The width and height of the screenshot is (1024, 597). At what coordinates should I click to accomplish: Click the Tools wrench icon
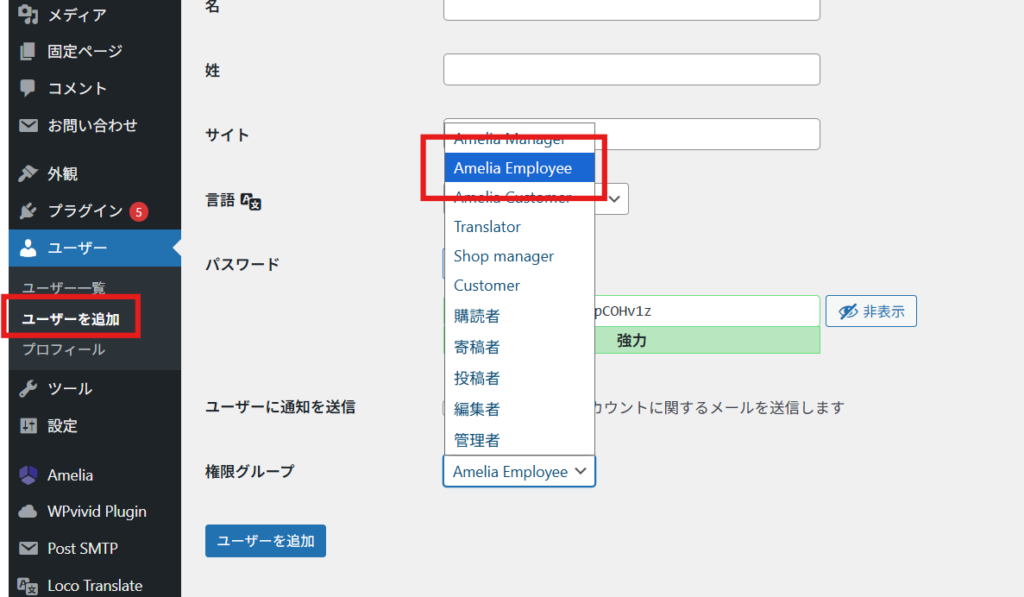[28, 389]
